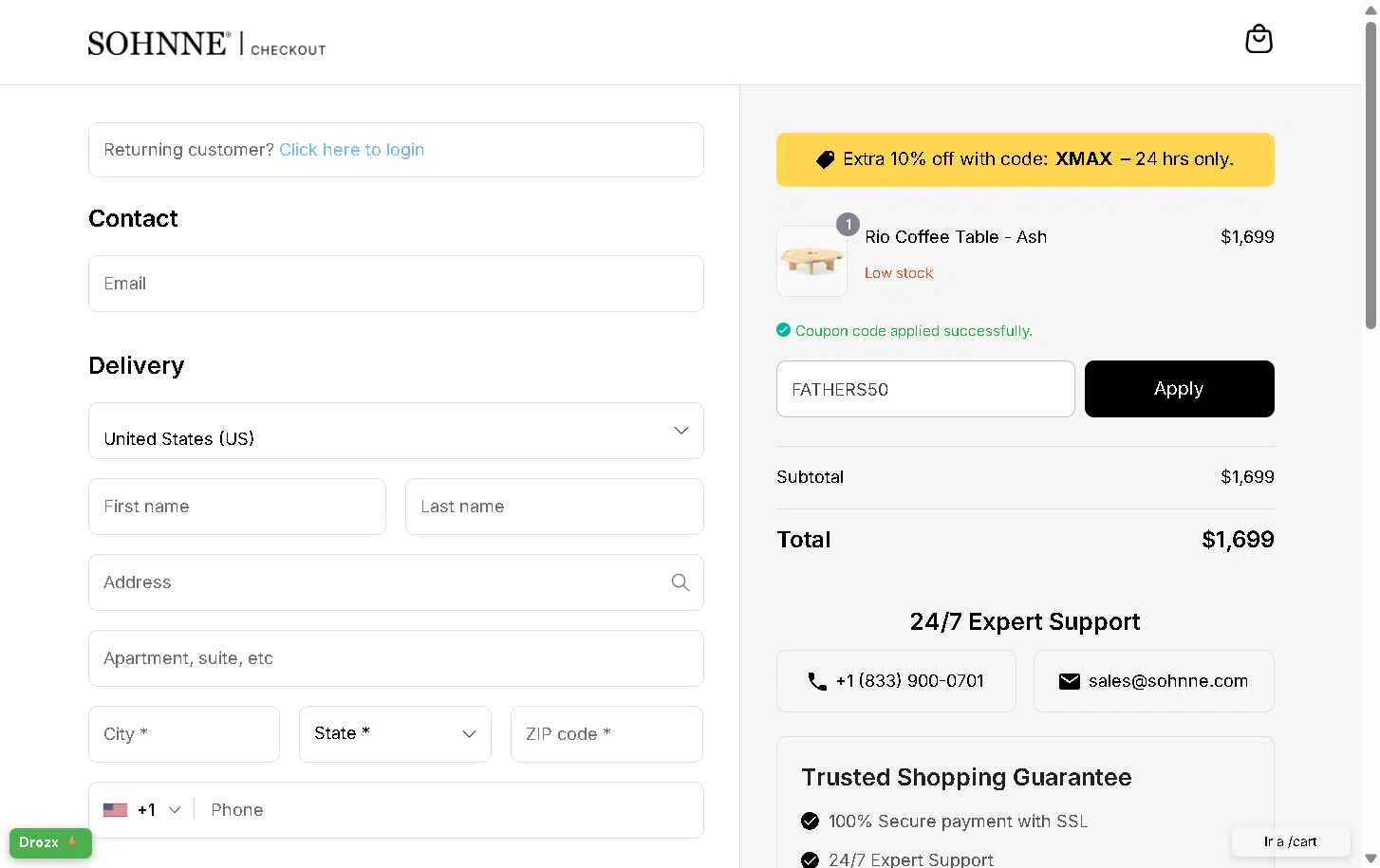Click the Delivery section heading
This screenshot has width=1380, height=868.
coord(137,366)
